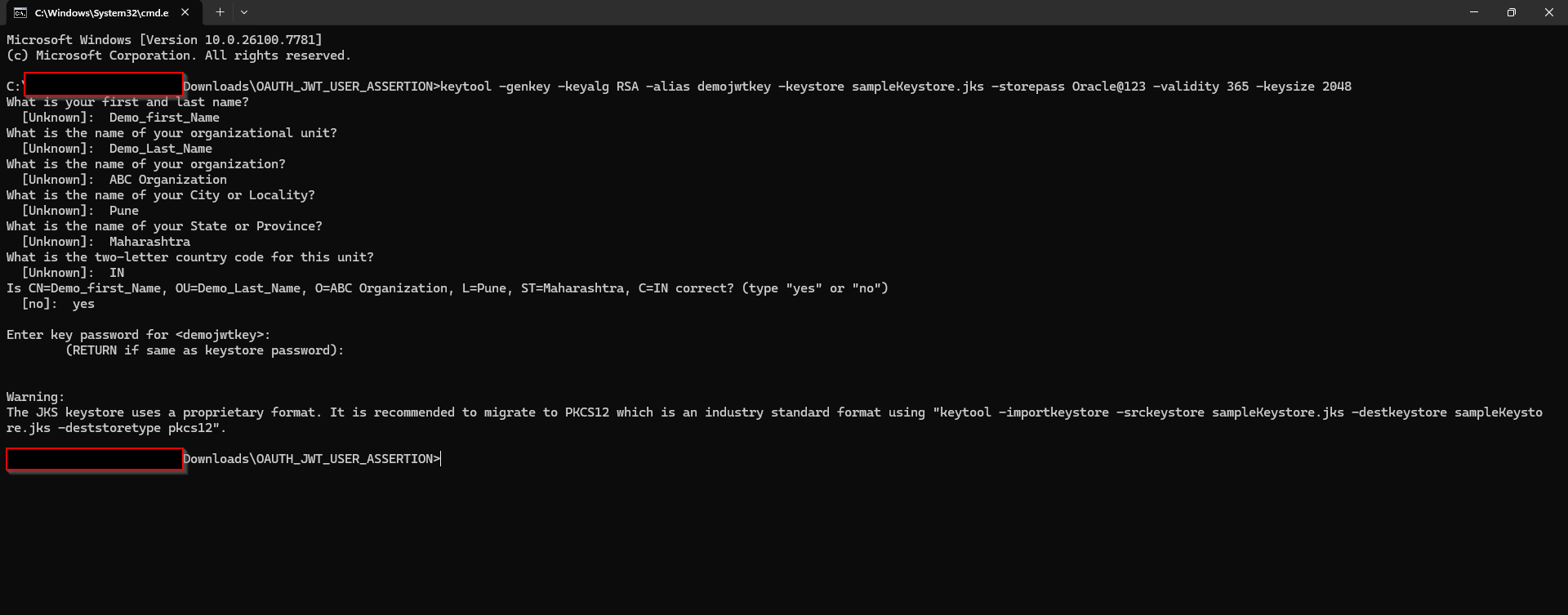Open a new terminal tab
Image resolution: width=1568 pixels, height=615 pixels.
click(x=220, y=12)
